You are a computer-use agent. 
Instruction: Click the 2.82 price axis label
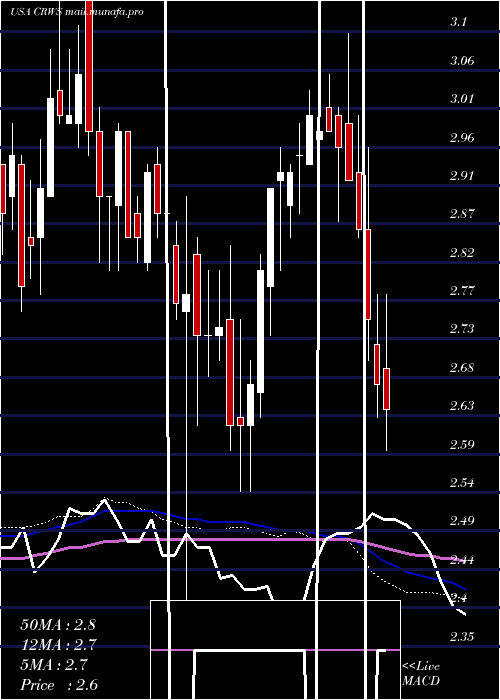[x=462, y=253]
